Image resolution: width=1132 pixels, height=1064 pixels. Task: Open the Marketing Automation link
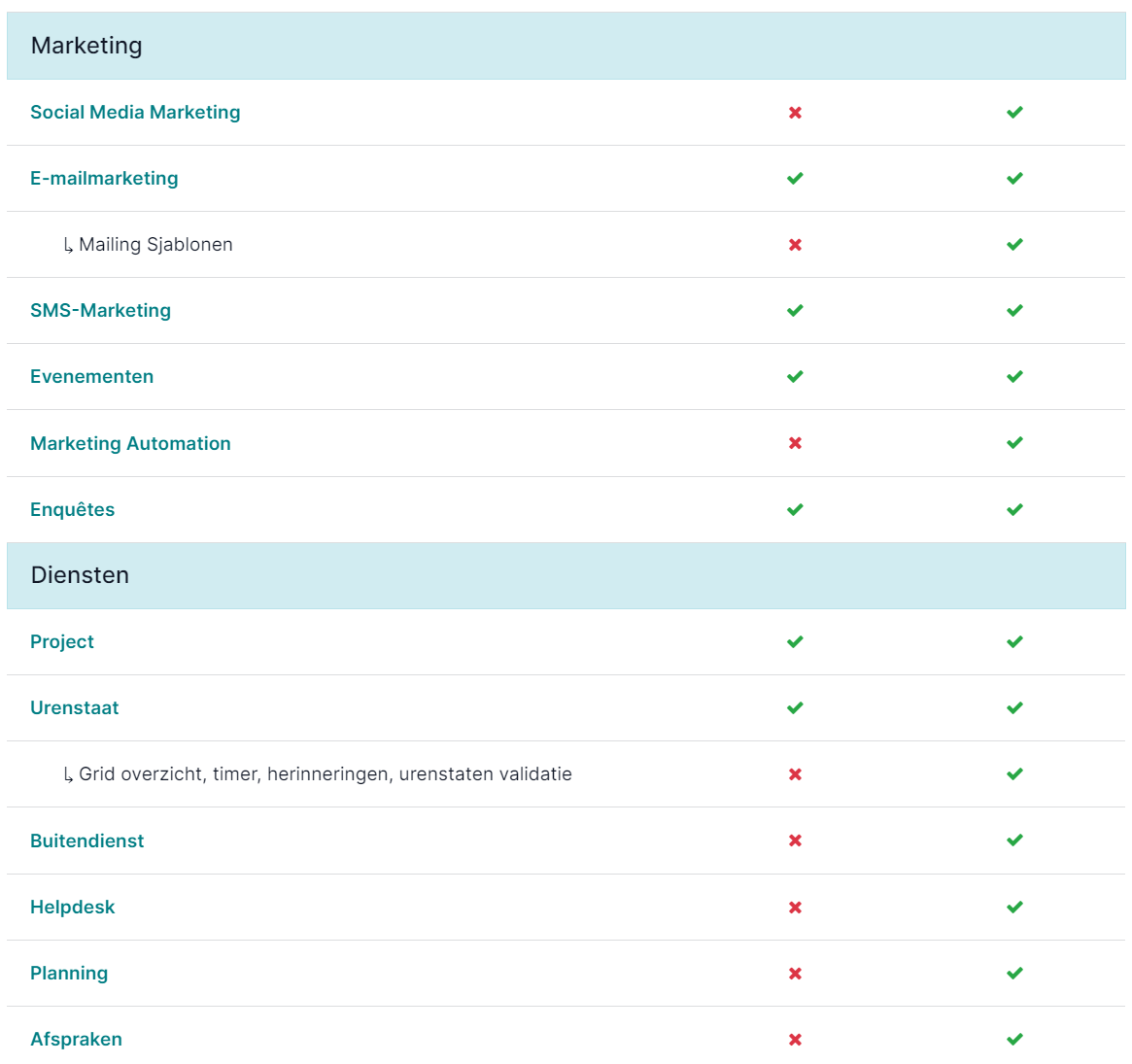[x=130, y=443]
